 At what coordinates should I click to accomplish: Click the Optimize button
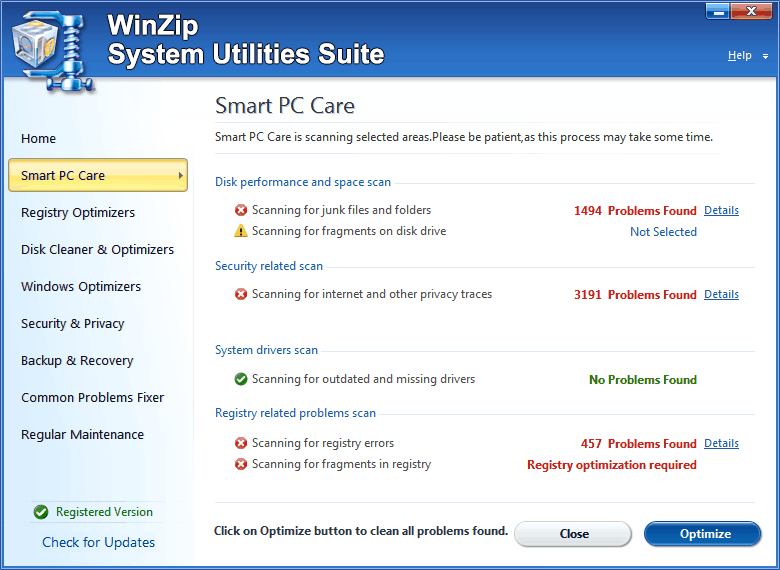click(702, 534)
